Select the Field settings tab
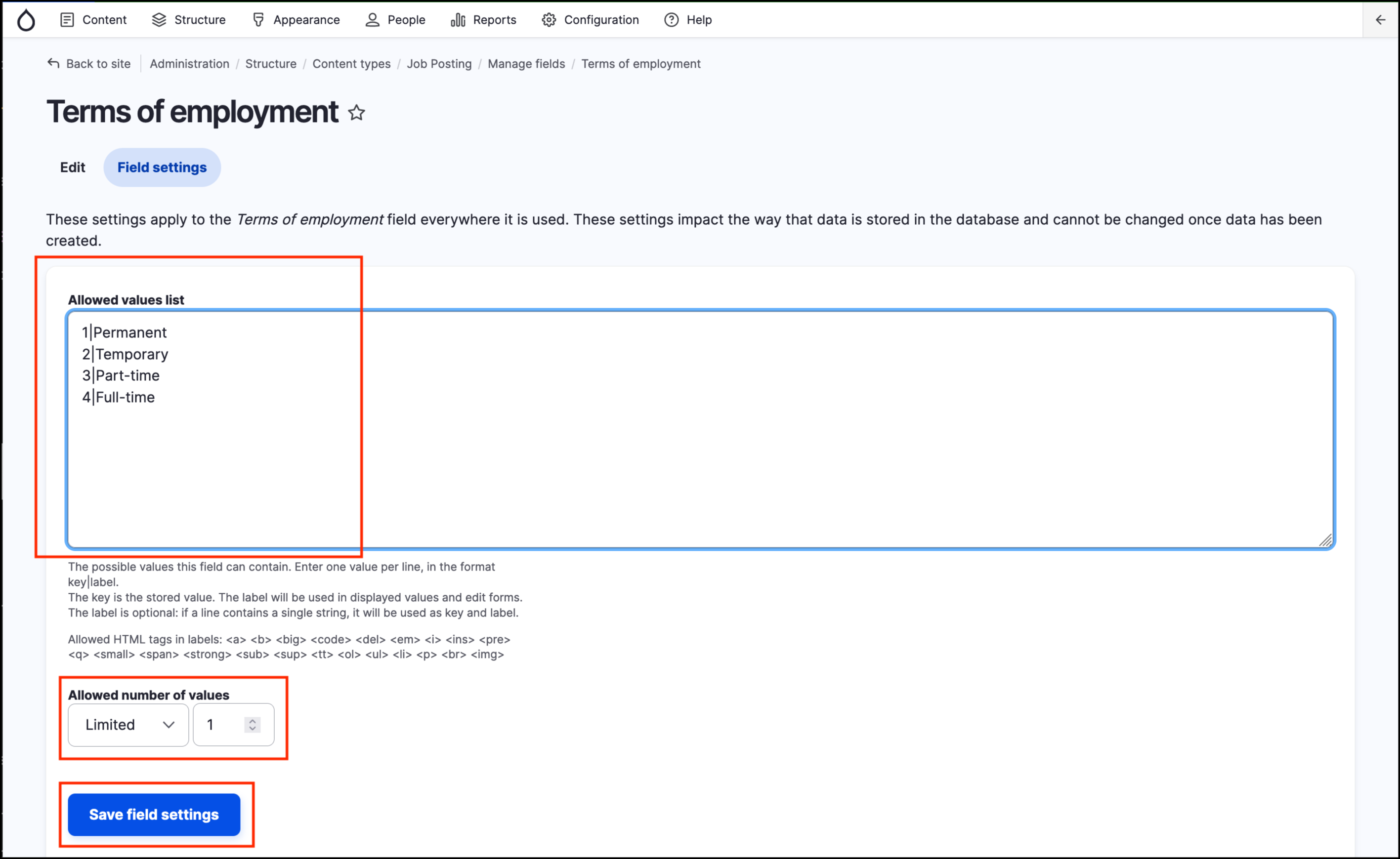 pyautogui.click(x=162, y=167)
